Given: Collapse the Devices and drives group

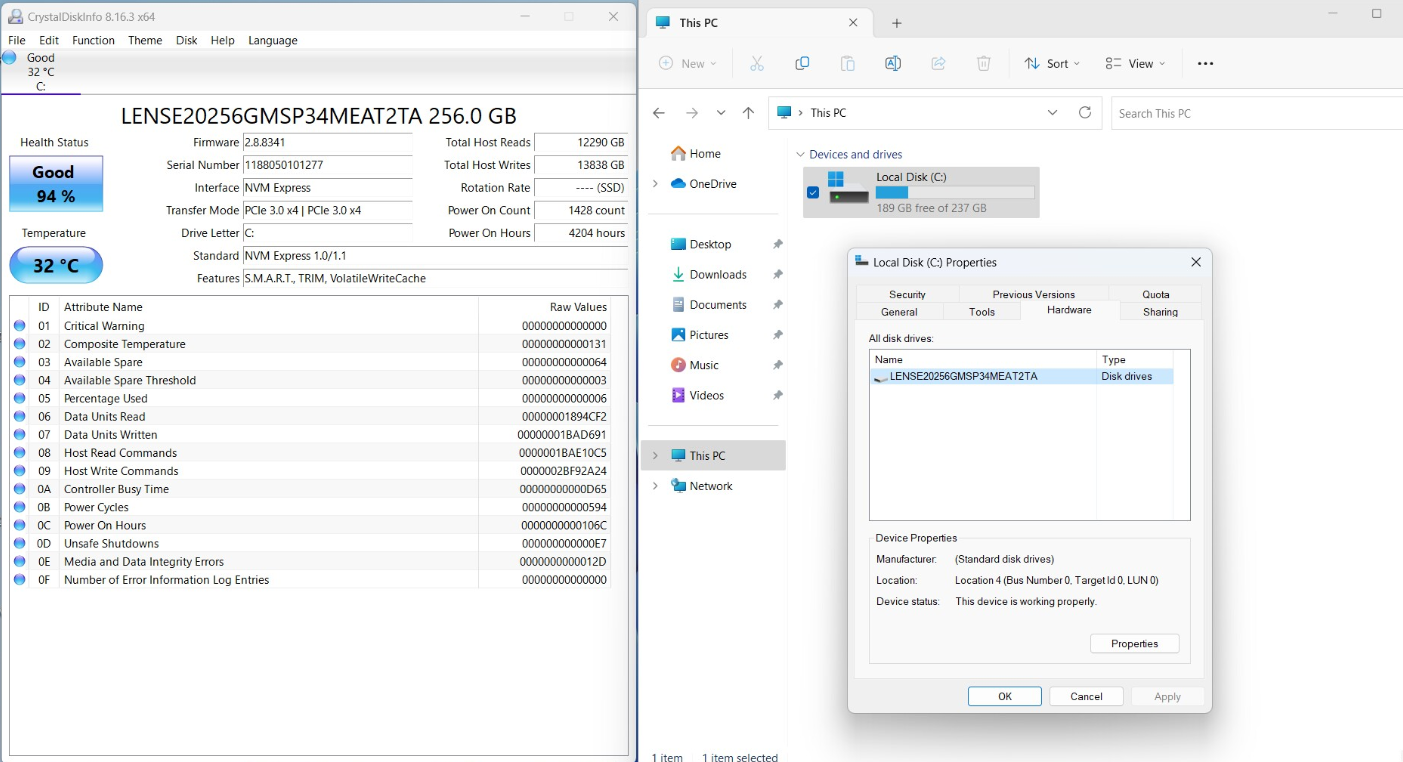Looking at the screenshot, I should click(x=801, y=154).
